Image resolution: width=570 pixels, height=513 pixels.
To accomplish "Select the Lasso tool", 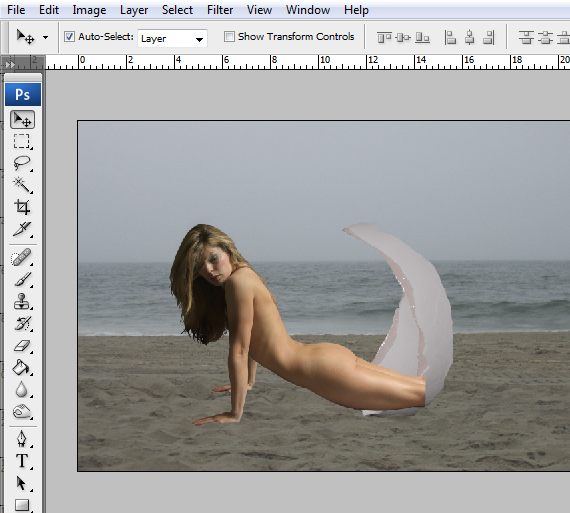I will tap(22, 163).
